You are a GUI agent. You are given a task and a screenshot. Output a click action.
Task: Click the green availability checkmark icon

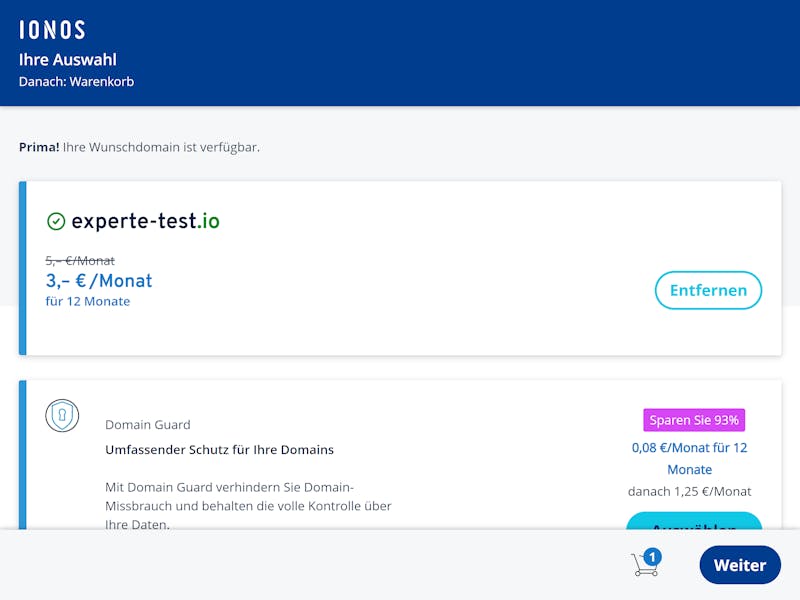[x=56, y=221]
